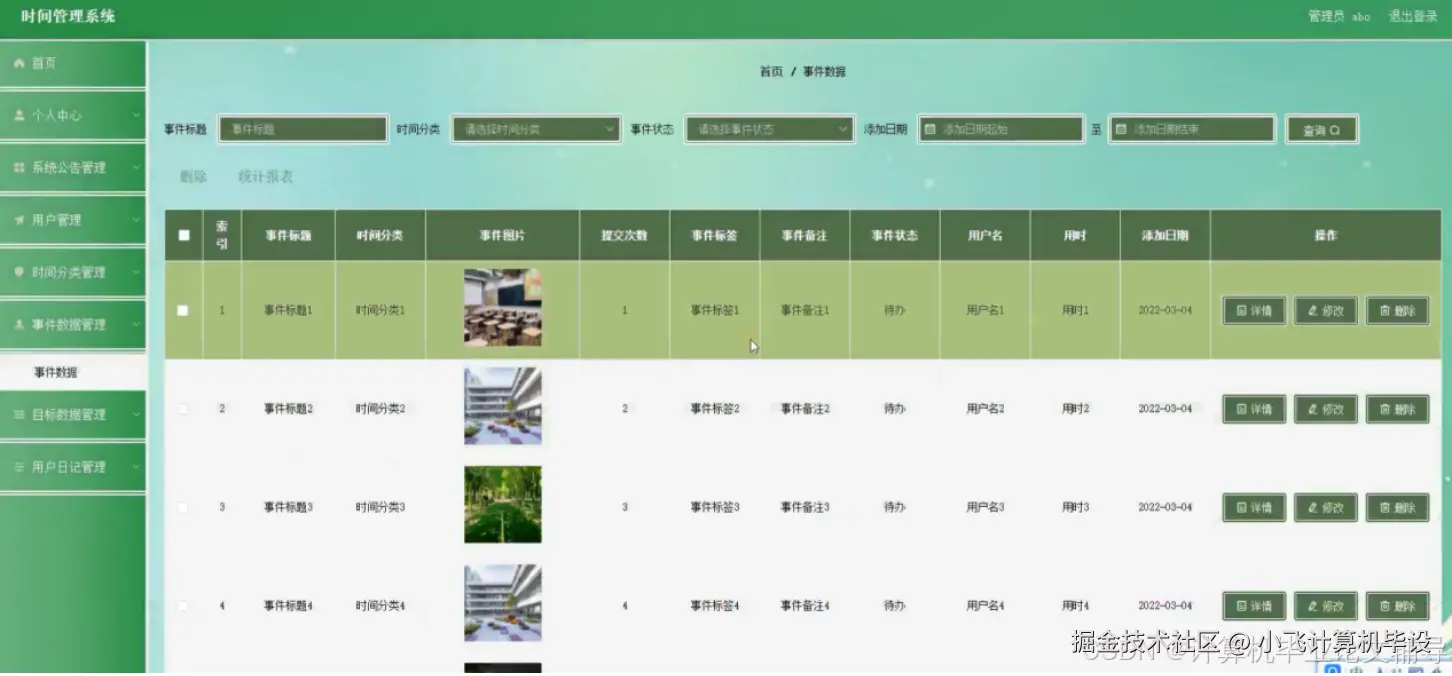Expand 用户管理 using its chevron
1452x676 pixels.
pyautogui.click(x=136, y=220)
